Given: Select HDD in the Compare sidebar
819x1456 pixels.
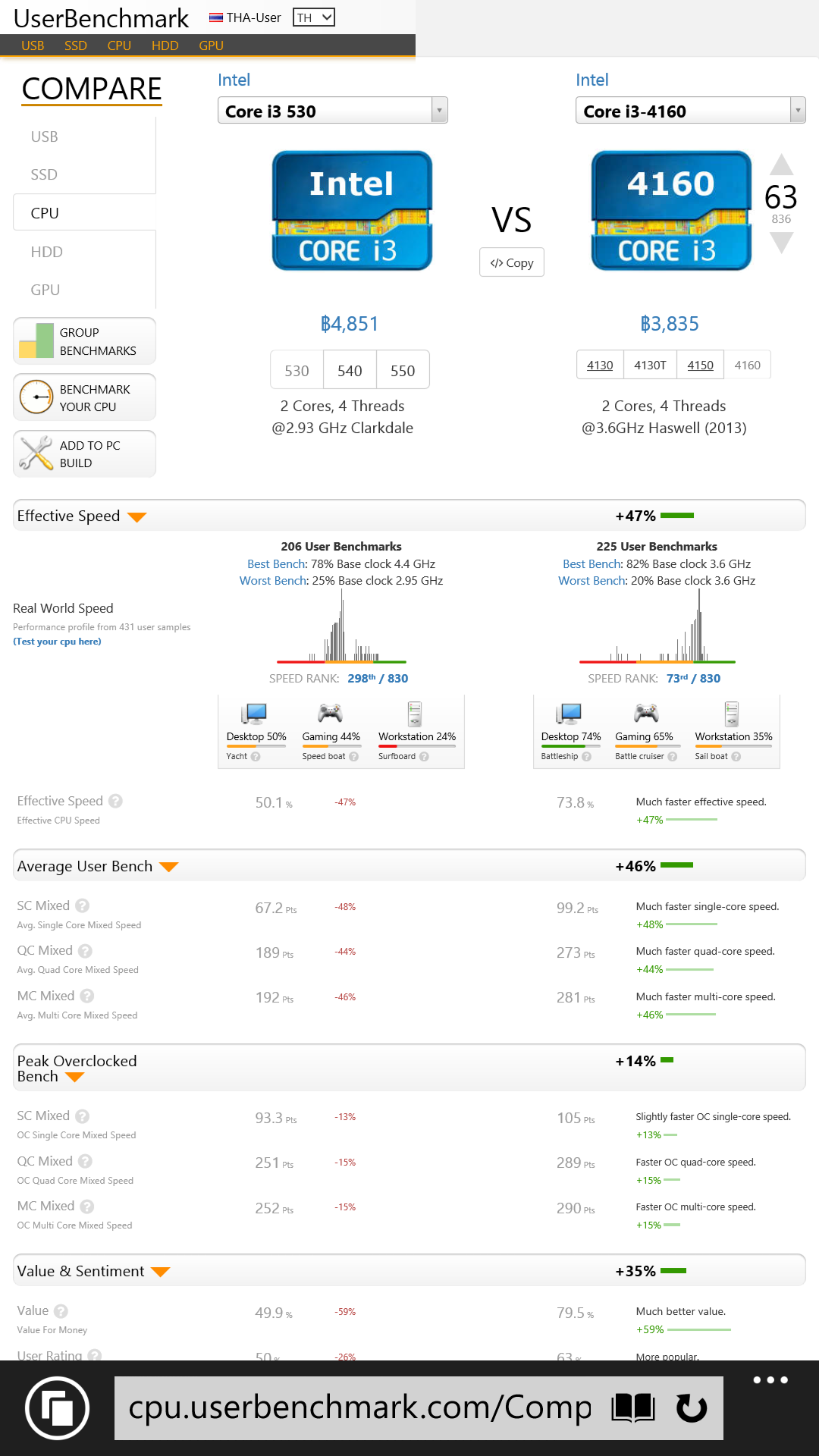Looking at the screenshot, I should click(47, 252).
